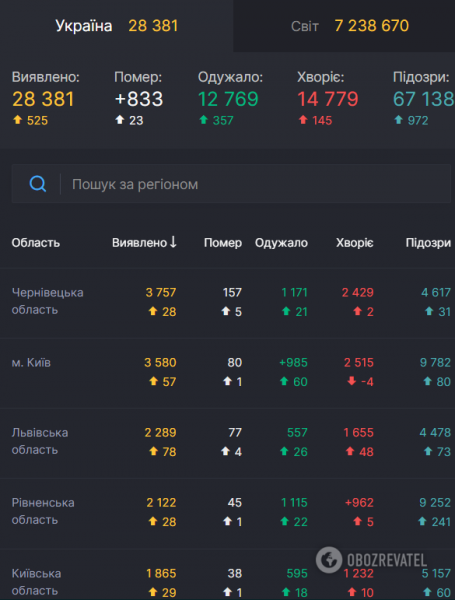The image size is (455, 600).
Task: Click Рівненська green arrow next to 22
Action: (x=284, y=521)
